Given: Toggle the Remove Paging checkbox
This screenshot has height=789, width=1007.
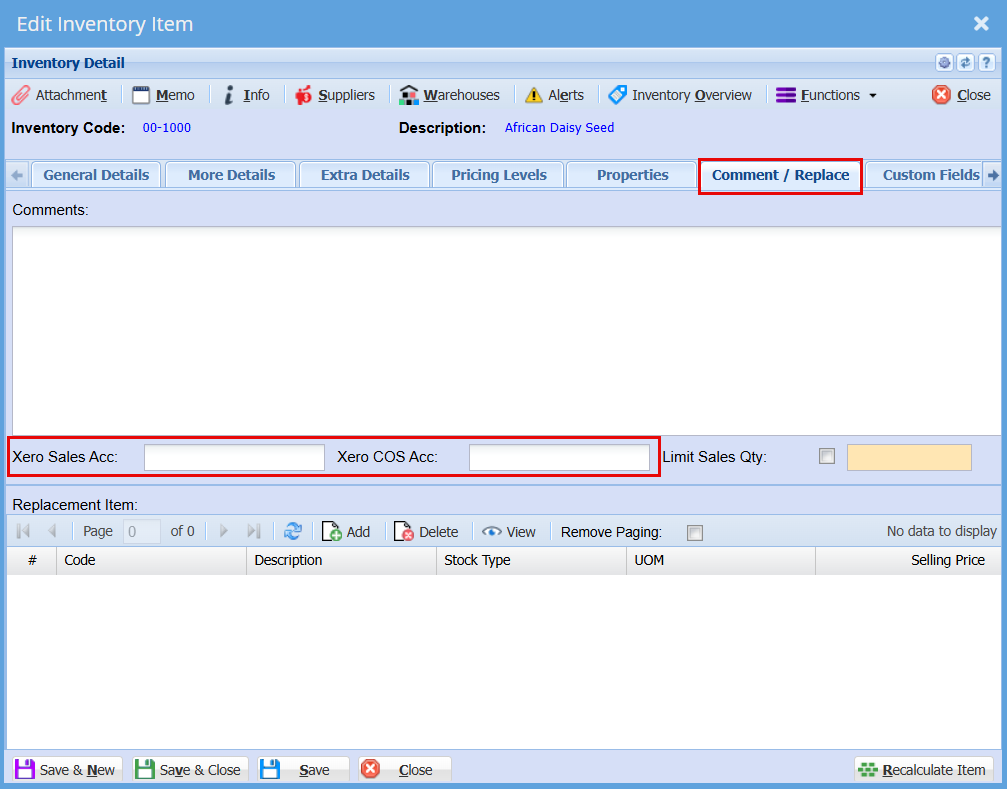Looking at the screenshot, I should point(695,533).
